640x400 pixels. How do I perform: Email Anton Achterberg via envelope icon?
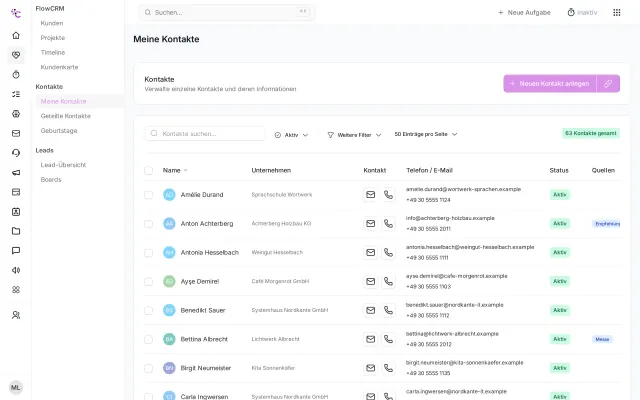[x=371, y=224]
